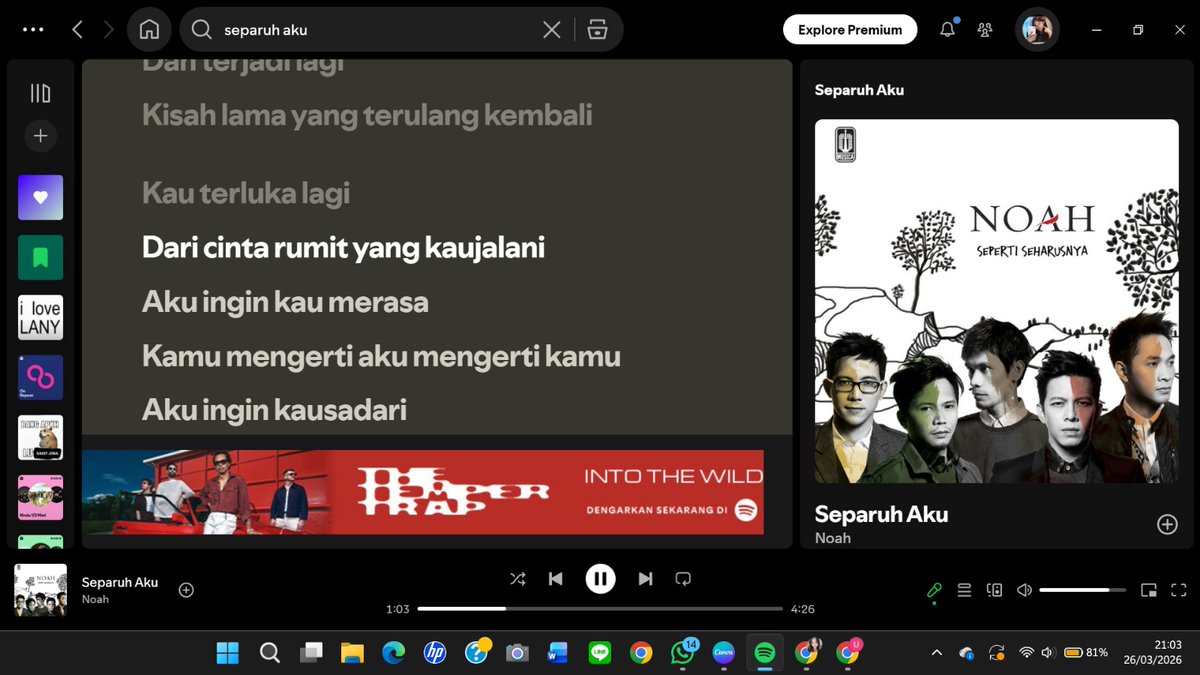Go back with the left arrow
Screen dimensions: 1200x675
tap(77, 30)
